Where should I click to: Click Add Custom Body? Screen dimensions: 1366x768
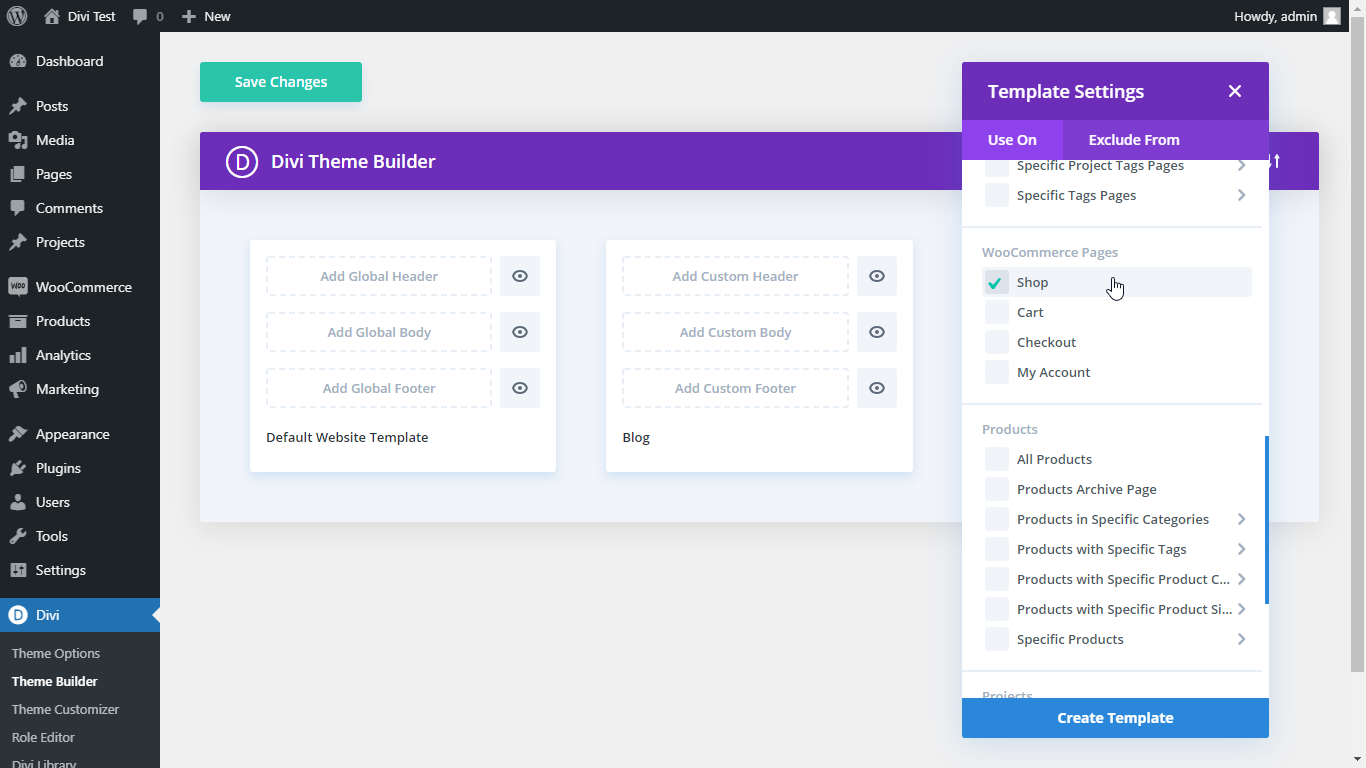tap(735, 332)
